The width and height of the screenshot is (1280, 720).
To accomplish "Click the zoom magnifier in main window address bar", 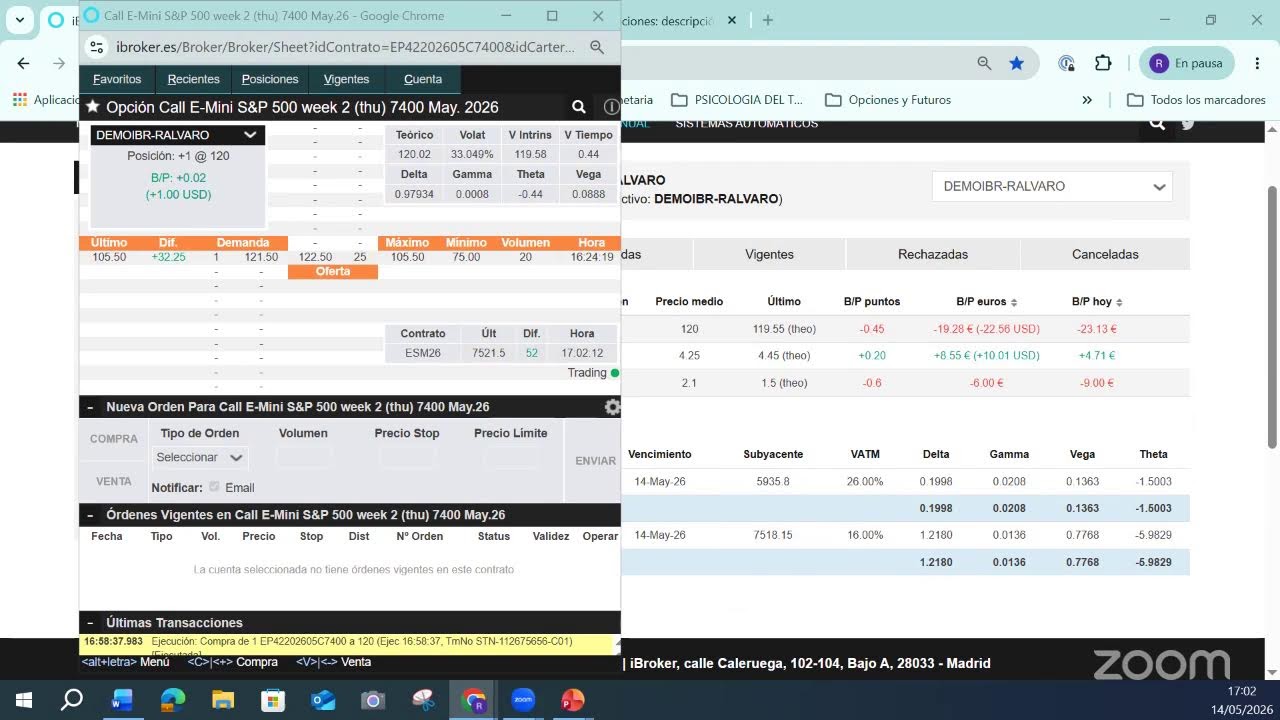I will (x=984, y=63).
